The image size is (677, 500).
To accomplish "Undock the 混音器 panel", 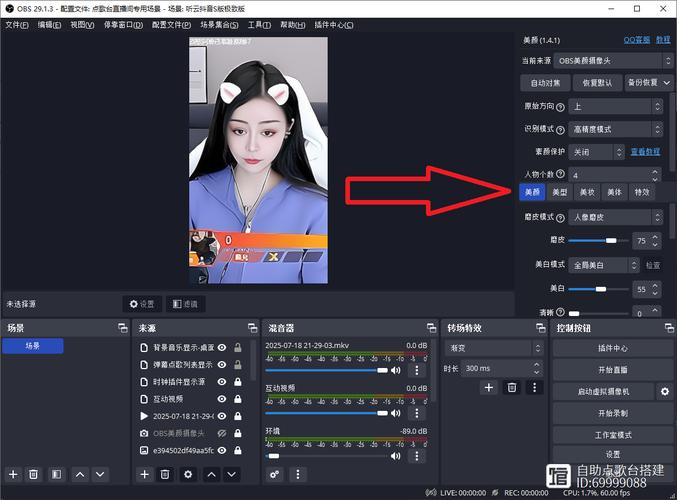I will (x=431, y=328).
